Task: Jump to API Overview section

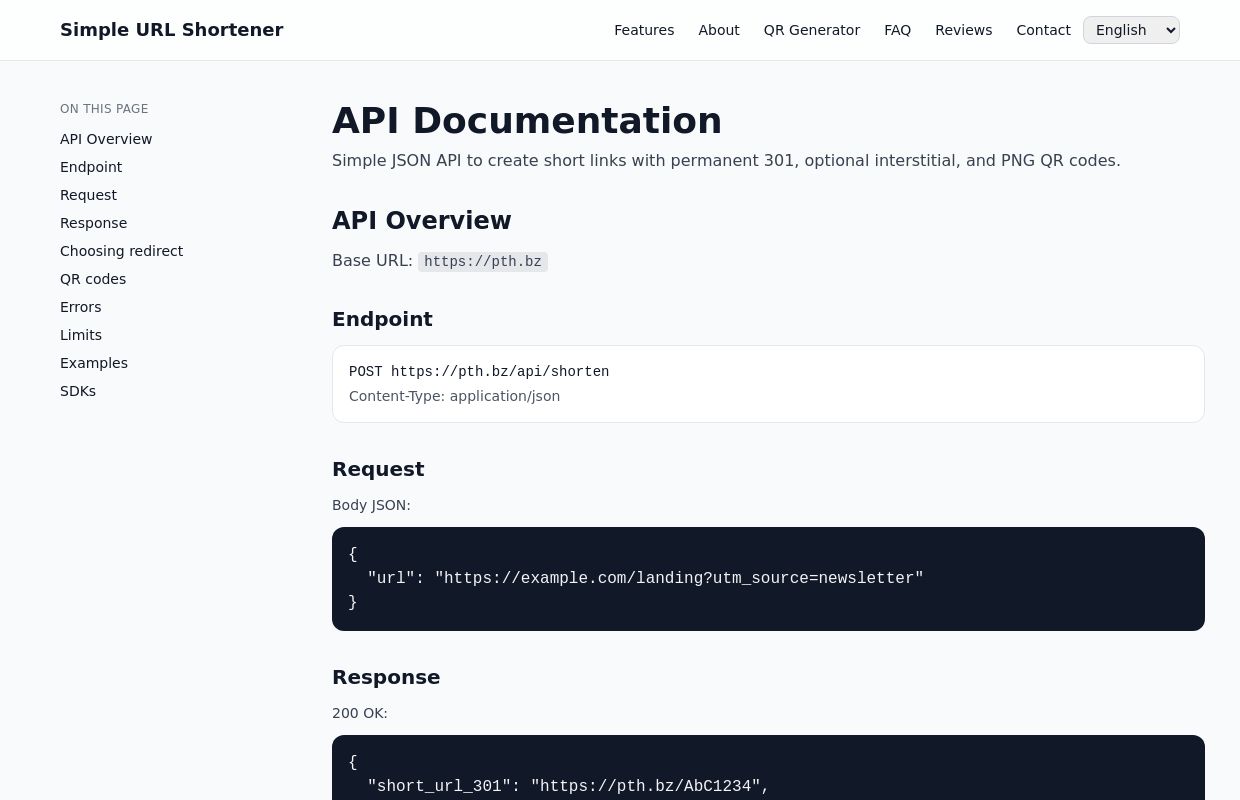Action: point(106,139)
